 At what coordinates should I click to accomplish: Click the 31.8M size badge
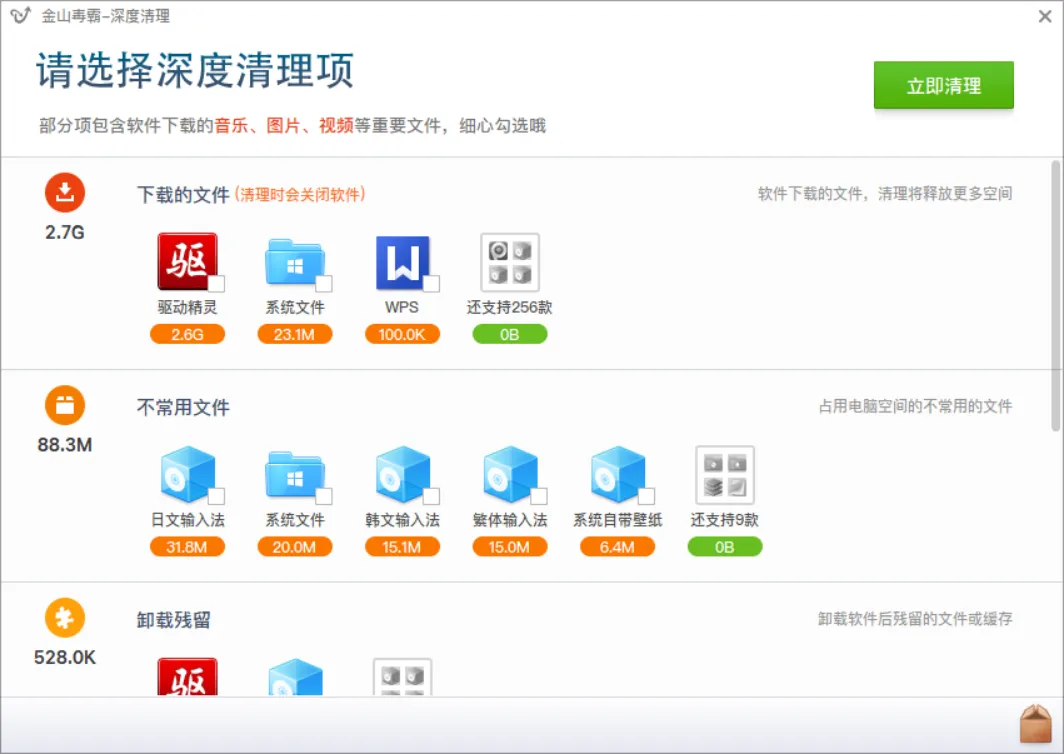187,546
